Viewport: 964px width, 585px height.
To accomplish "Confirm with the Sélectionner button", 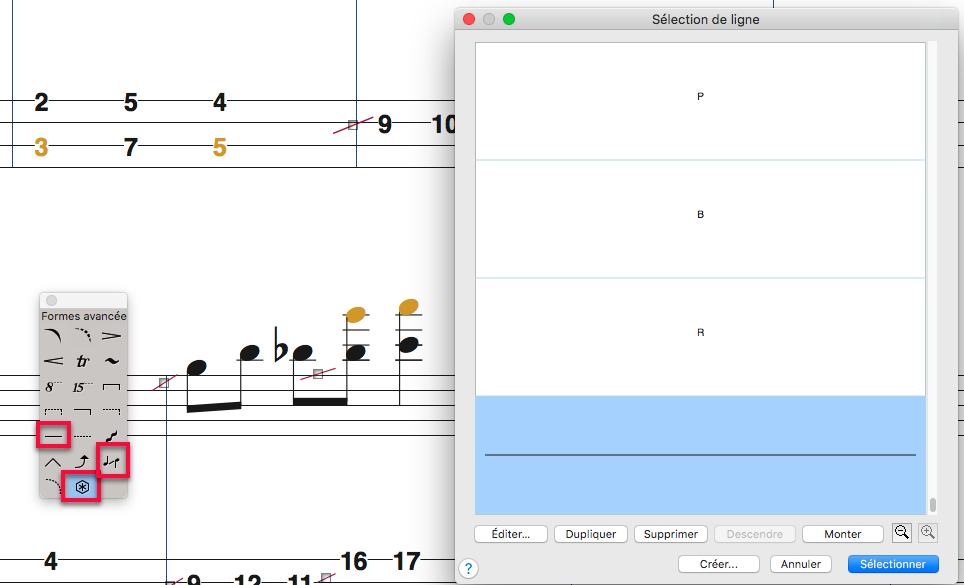I will pyautogui.click(x=892, y=564).
